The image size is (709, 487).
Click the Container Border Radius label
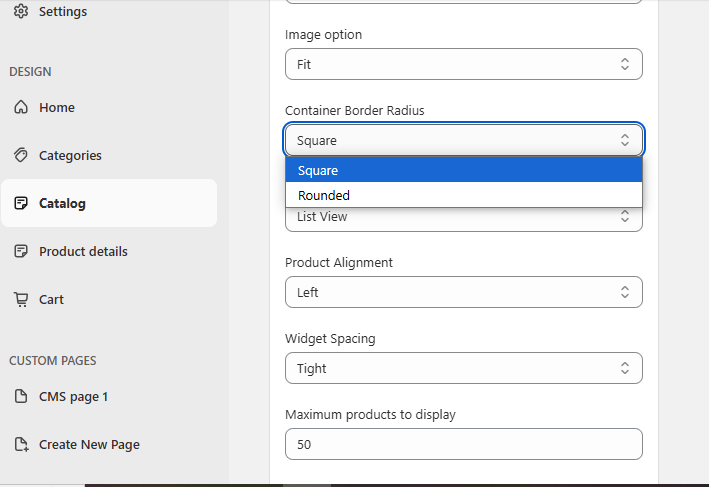354,110
